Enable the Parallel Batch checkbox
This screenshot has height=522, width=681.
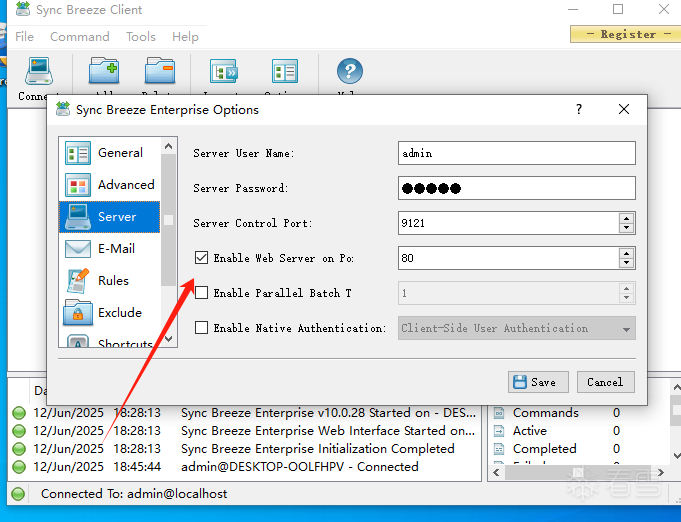click(201, 293)
